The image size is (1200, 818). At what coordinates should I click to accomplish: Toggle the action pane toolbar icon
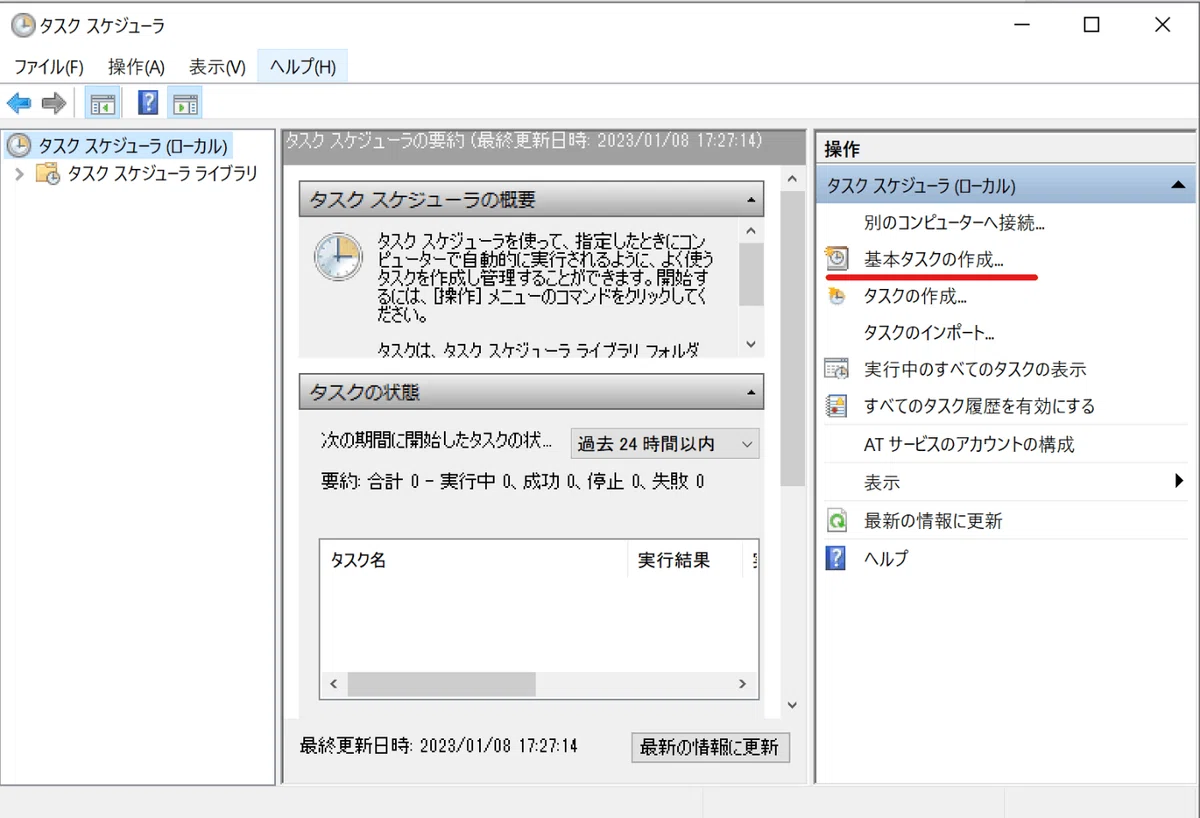click(185, 102)
